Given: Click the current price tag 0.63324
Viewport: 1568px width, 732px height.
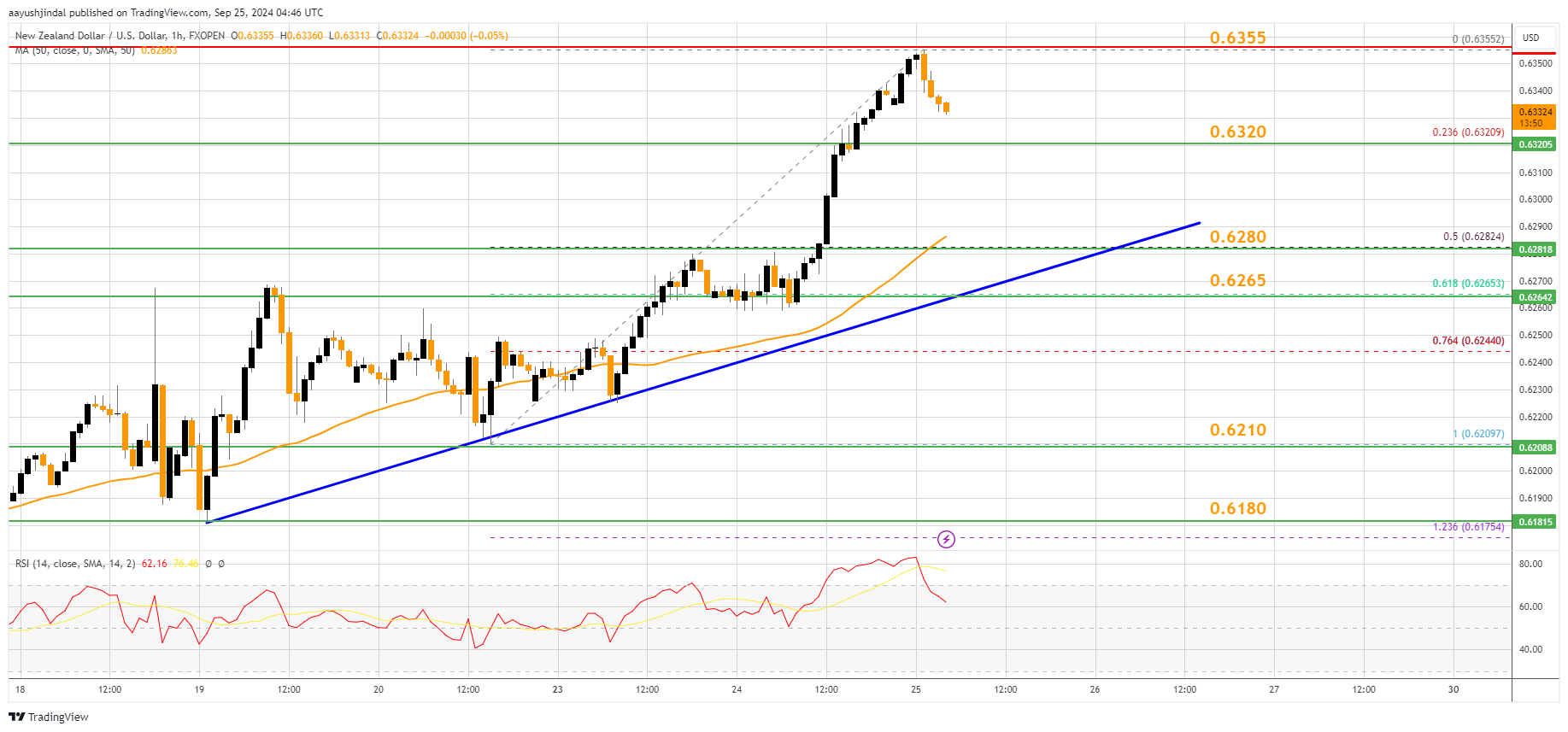Looking at the screenshot, I should tap(1536, 117).
